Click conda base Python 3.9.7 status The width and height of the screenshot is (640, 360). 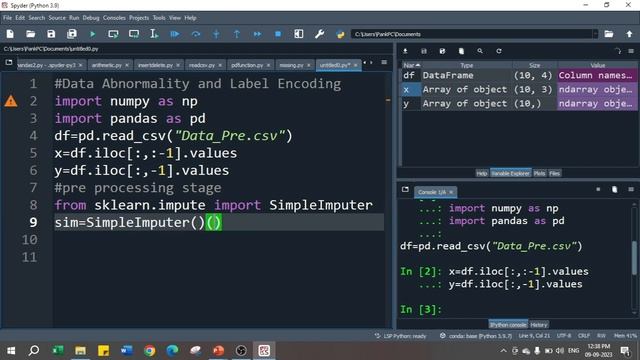tap(476, 336)
